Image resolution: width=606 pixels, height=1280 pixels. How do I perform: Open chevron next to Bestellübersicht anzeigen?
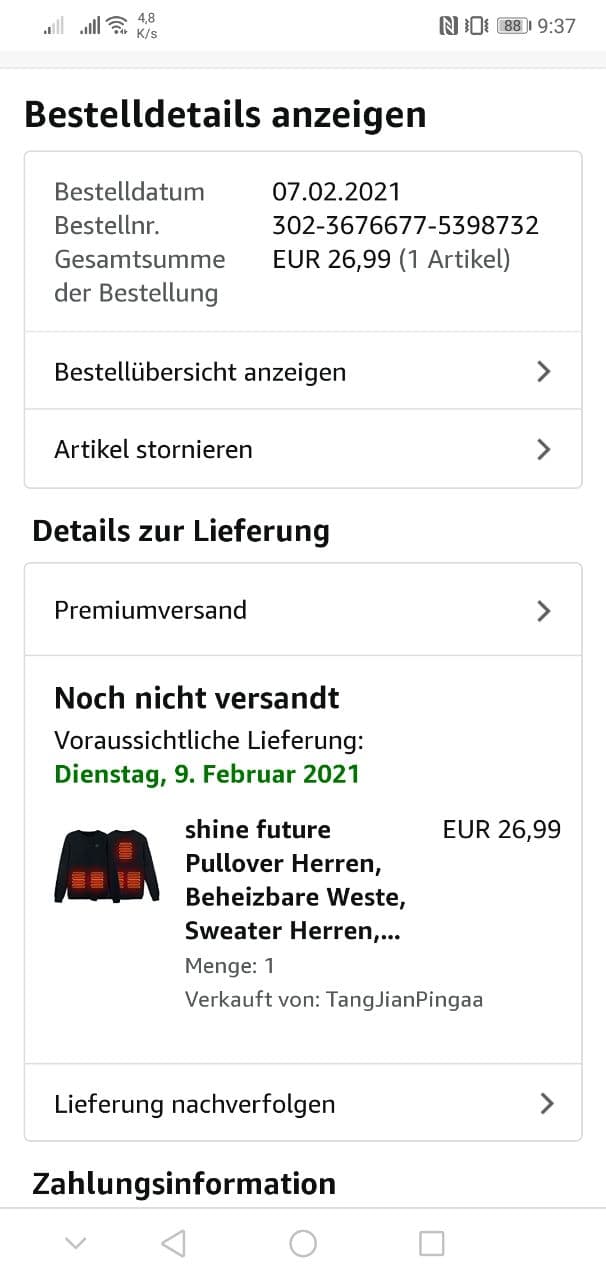coord(543,372)
